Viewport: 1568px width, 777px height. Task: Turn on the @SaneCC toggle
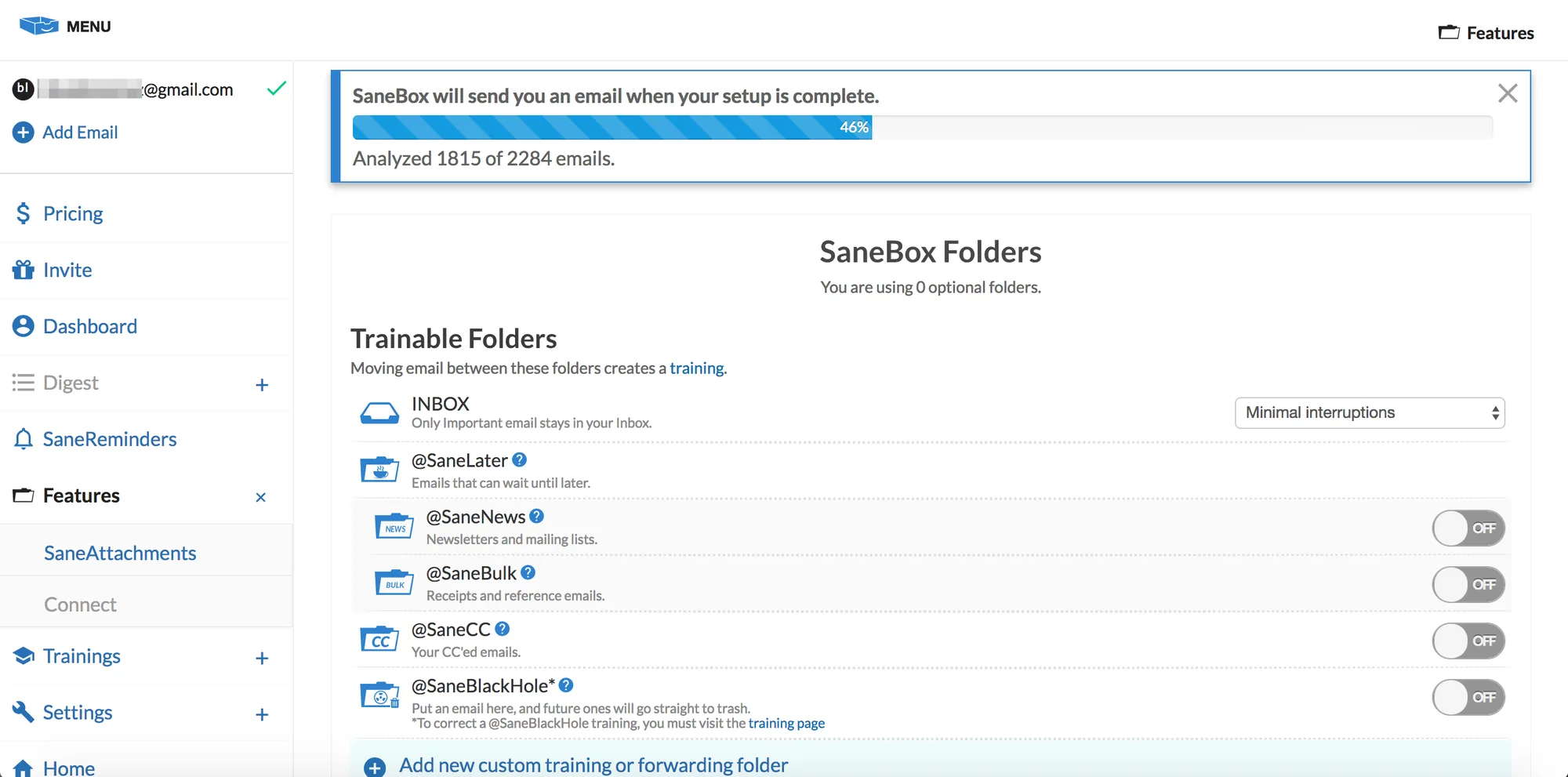1468,641
